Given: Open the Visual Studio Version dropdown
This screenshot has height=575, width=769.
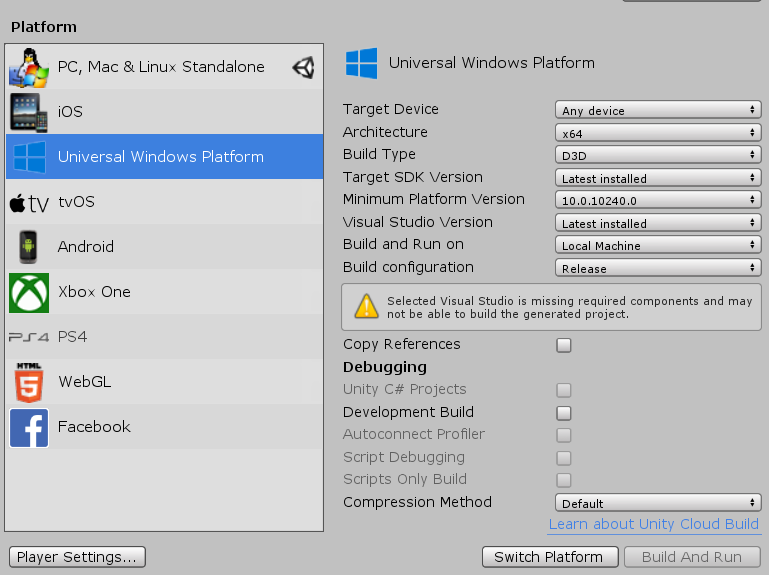Looking at the screenshot, I should click(x=658, y=223).
